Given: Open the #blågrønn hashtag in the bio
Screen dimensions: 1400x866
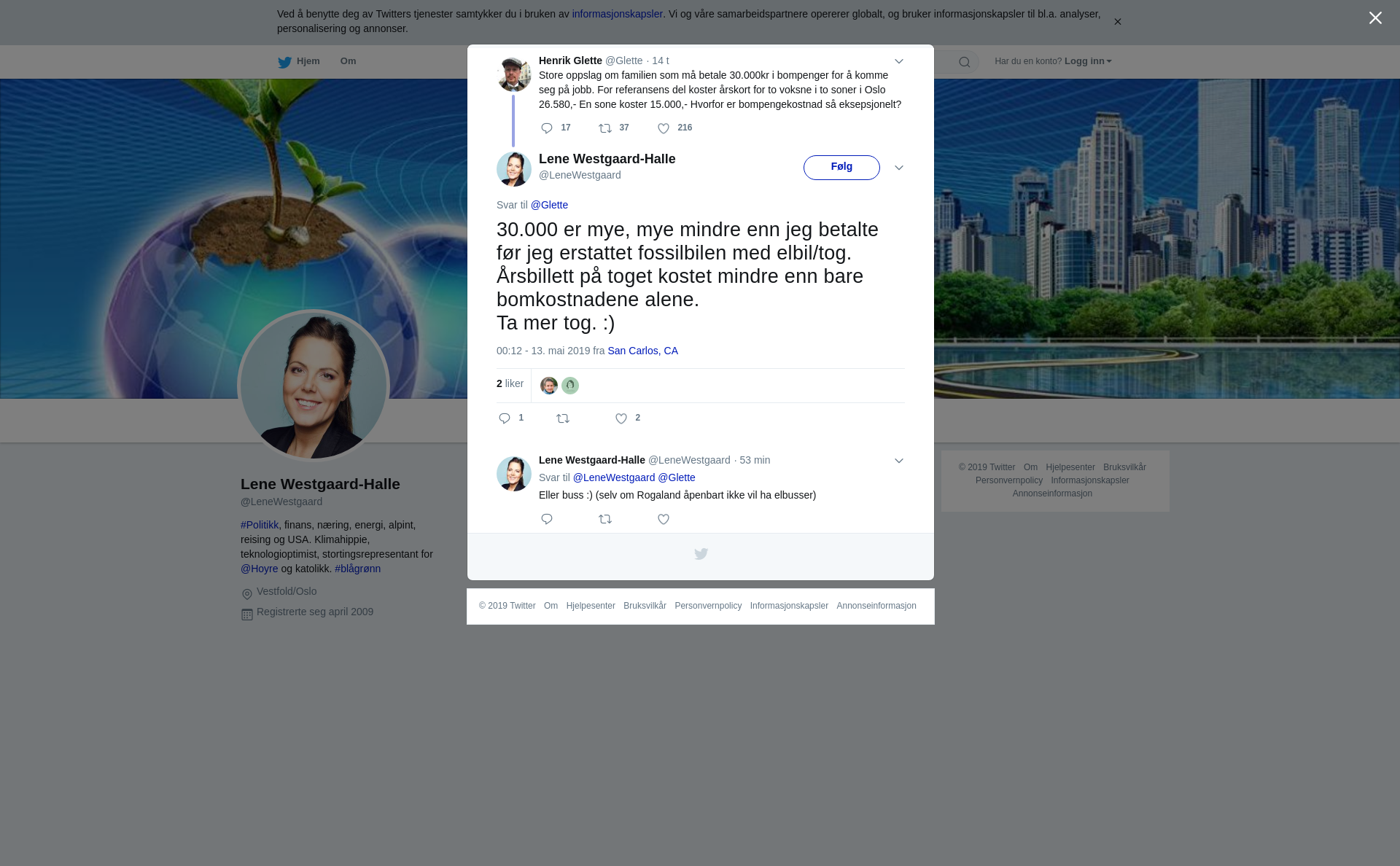Looking at the screenshot, I should coord(357,569).
